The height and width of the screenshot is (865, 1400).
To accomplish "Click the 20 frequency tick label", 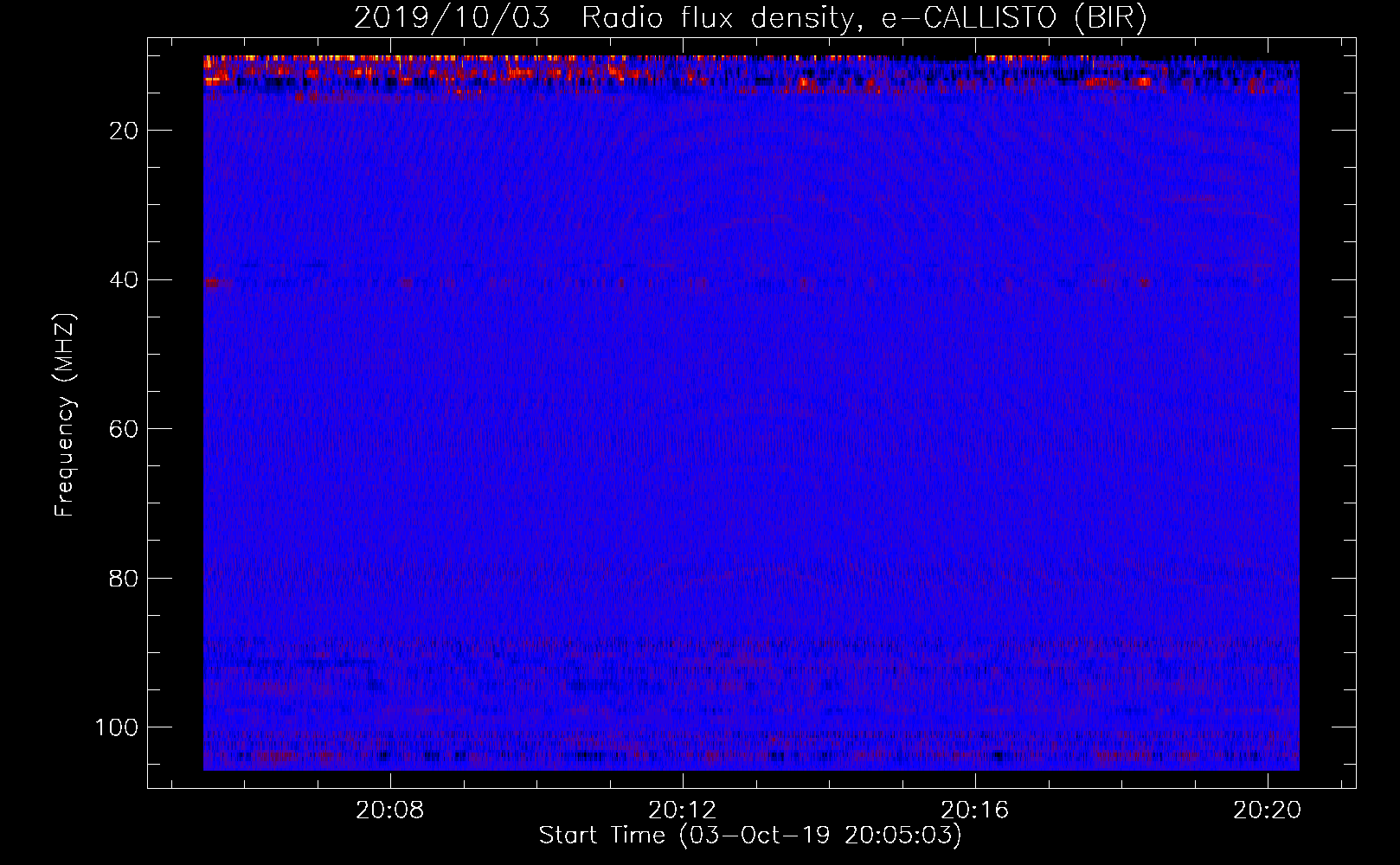I will pos(125,131).
